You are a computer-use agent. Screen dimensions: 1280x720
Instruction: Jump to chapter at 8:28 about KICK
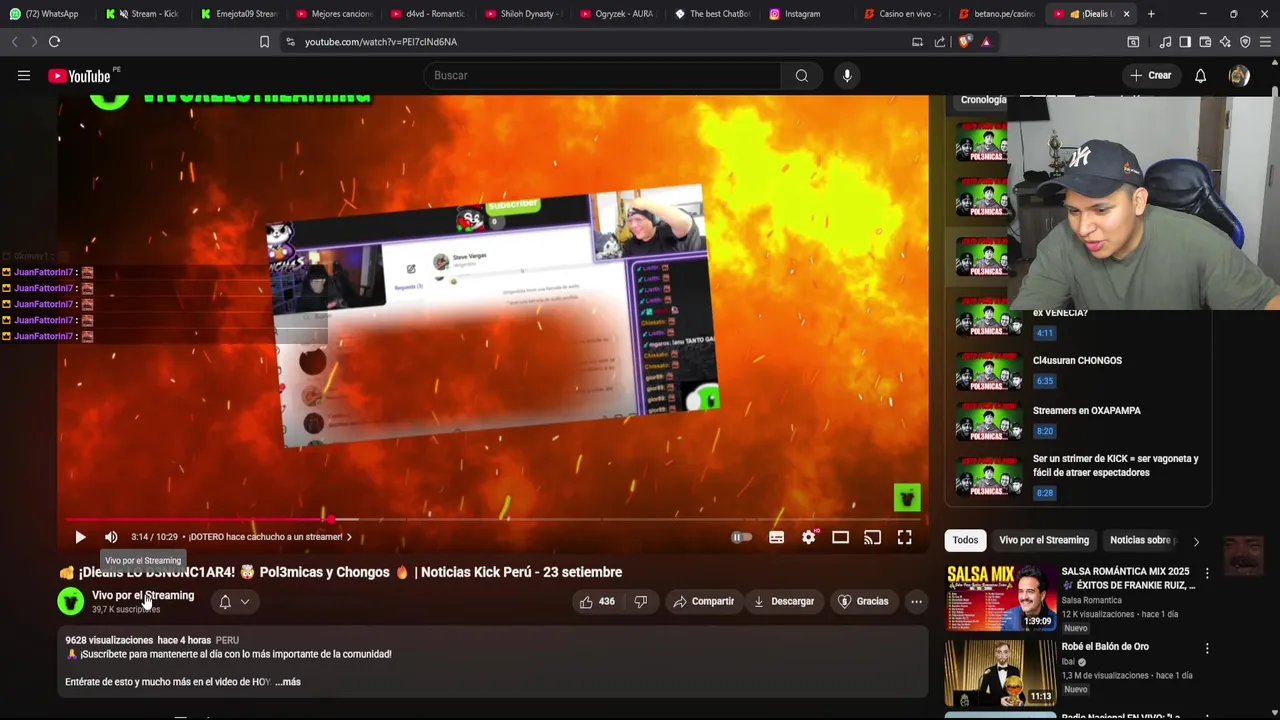1076,476
